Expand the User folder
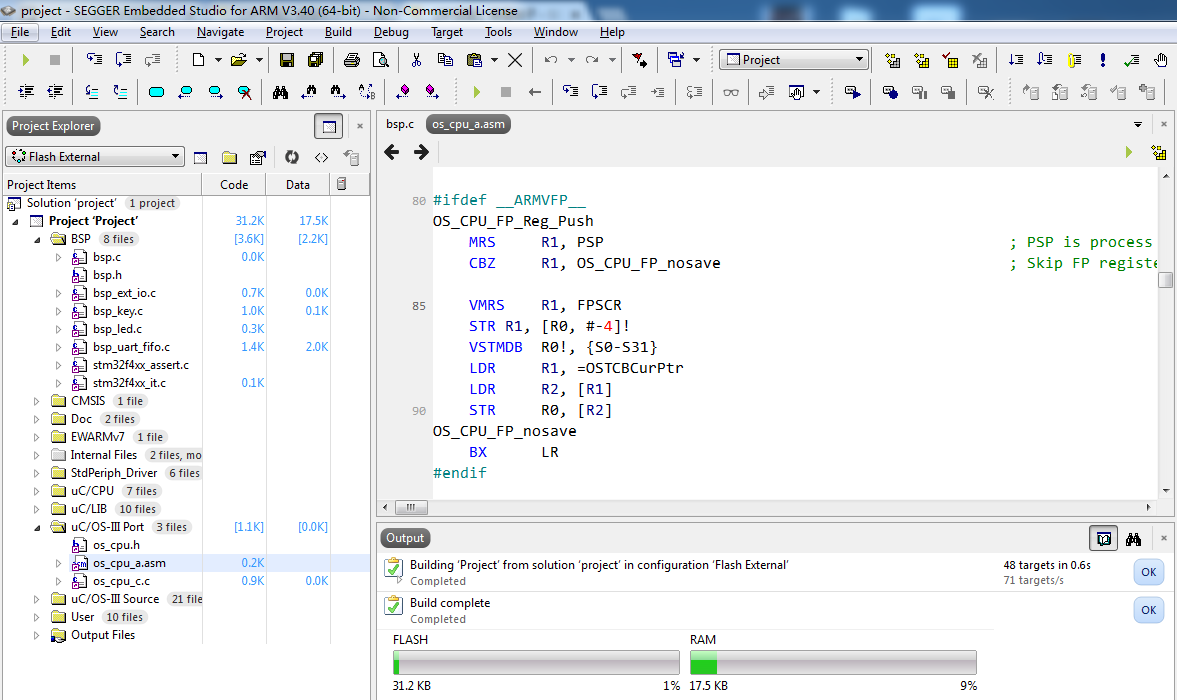The height and width of the screenshot is (700, 1177). point(37,617)
